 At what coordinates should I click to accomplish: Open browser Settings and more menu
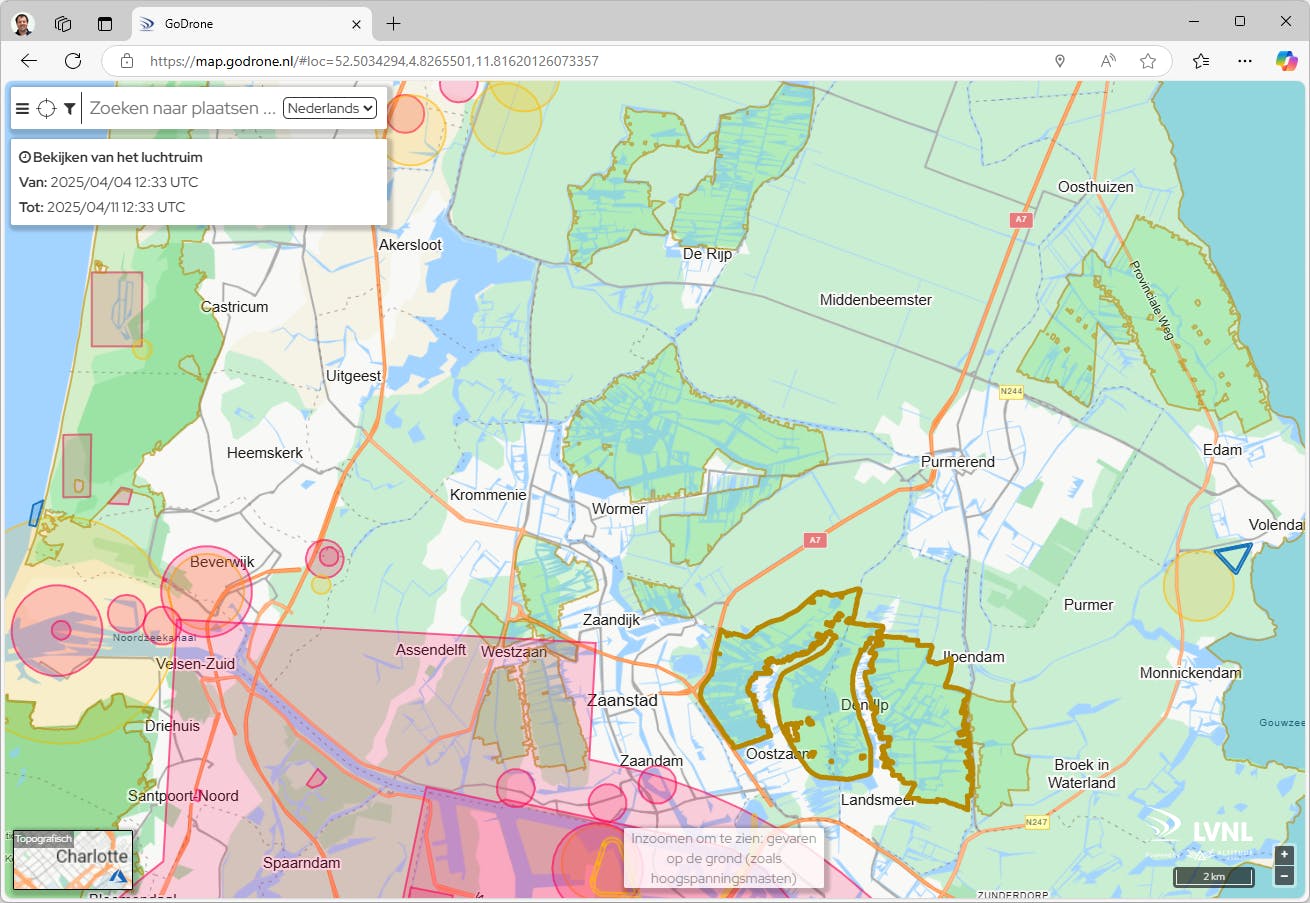pos(1245,61)
